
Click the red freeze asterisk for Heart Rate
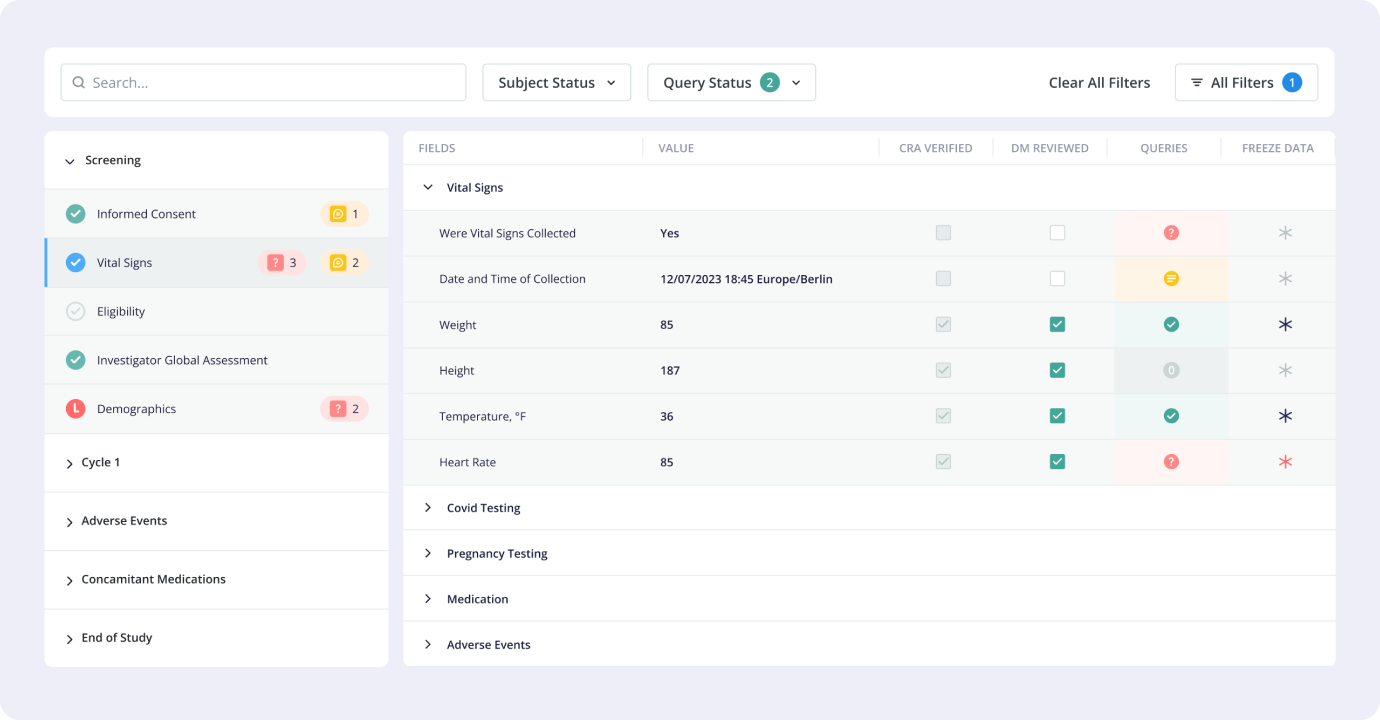pos(1285,462)
